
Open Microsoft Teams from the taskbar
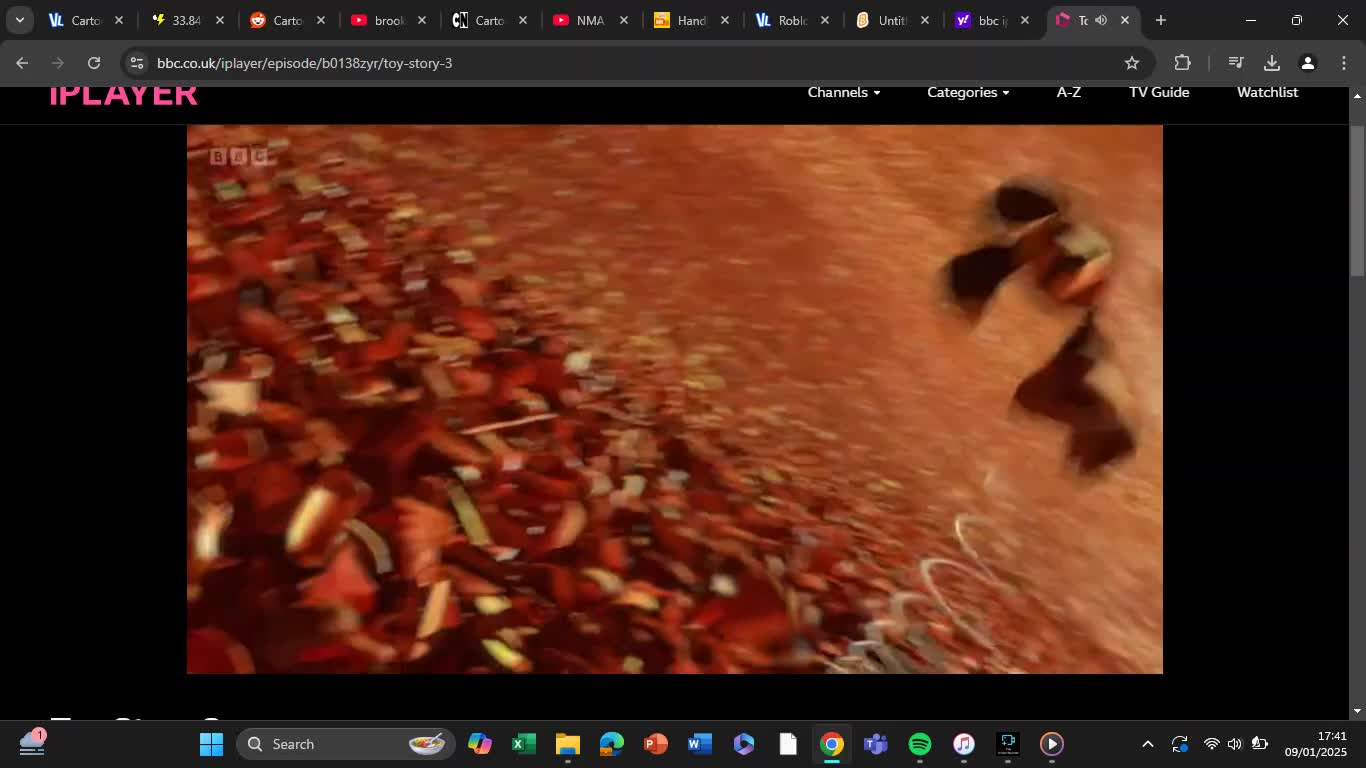(x=876, y=744)
